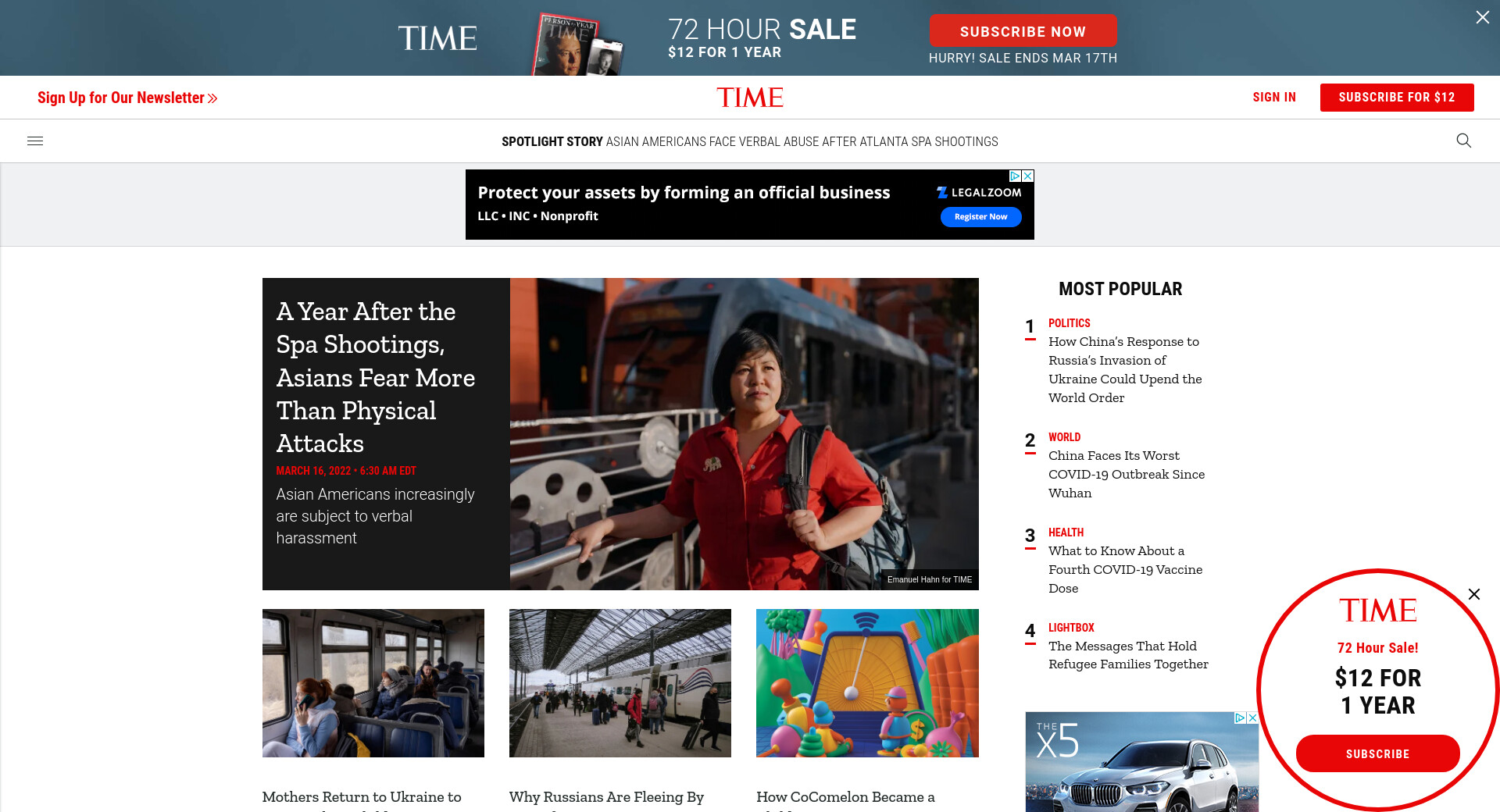The width and height of the screenshot is (1500, 812).
Task: Click the AdChoices icon on LegalZoom ad
Action: pos(1015,176)
